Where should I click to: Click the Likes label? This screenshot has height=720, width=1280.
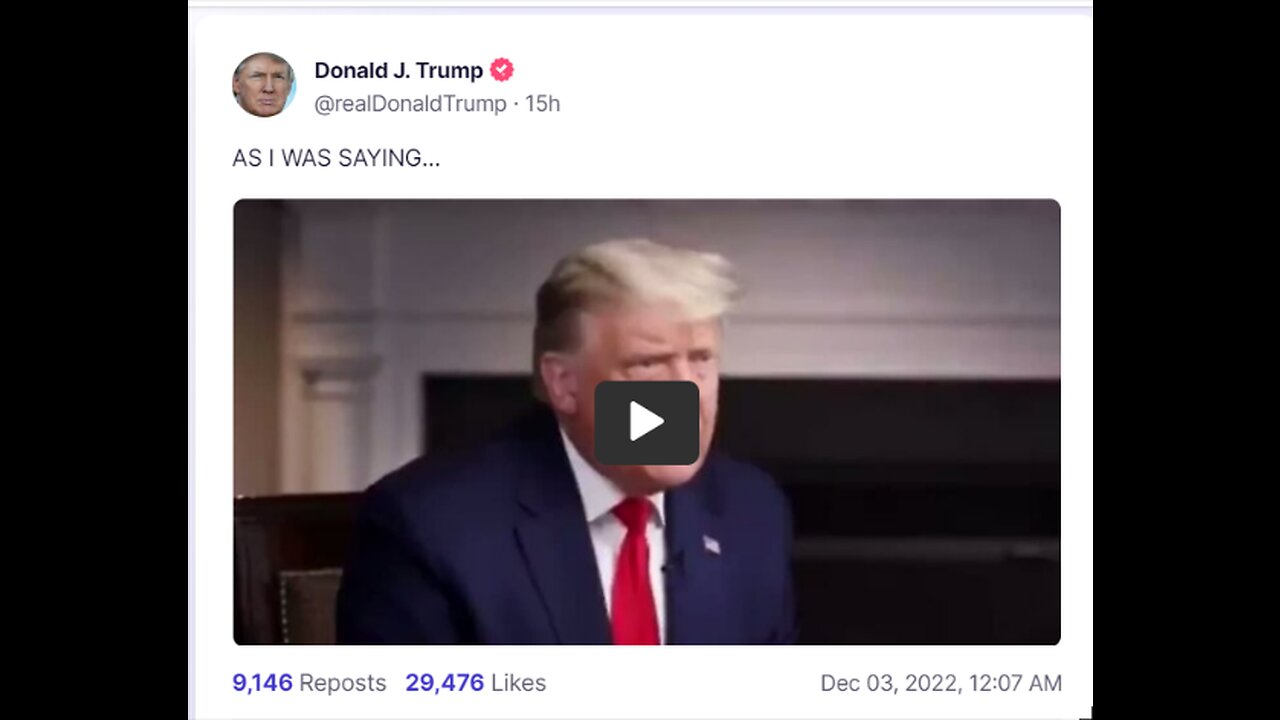coord(518,683)
